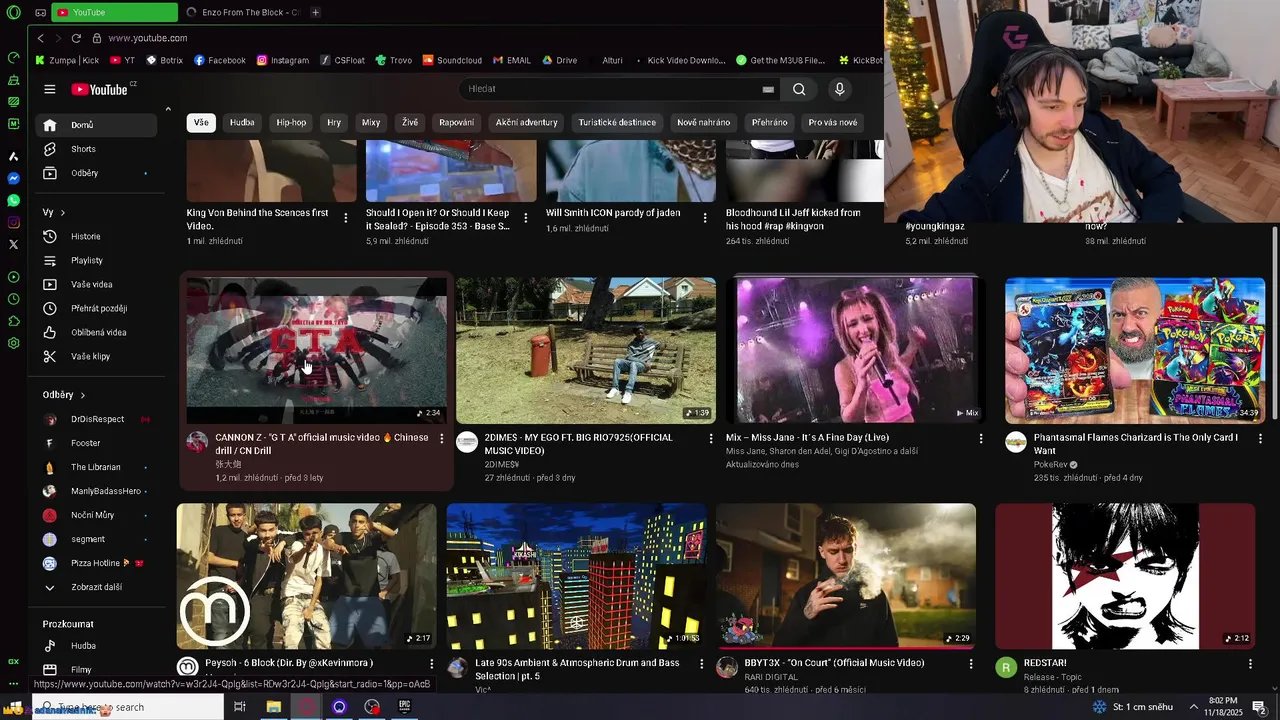Open options menu for 2DIMES MY EGO video
This screenshot has height=720, width=1280.
click(x=712, y=439)
